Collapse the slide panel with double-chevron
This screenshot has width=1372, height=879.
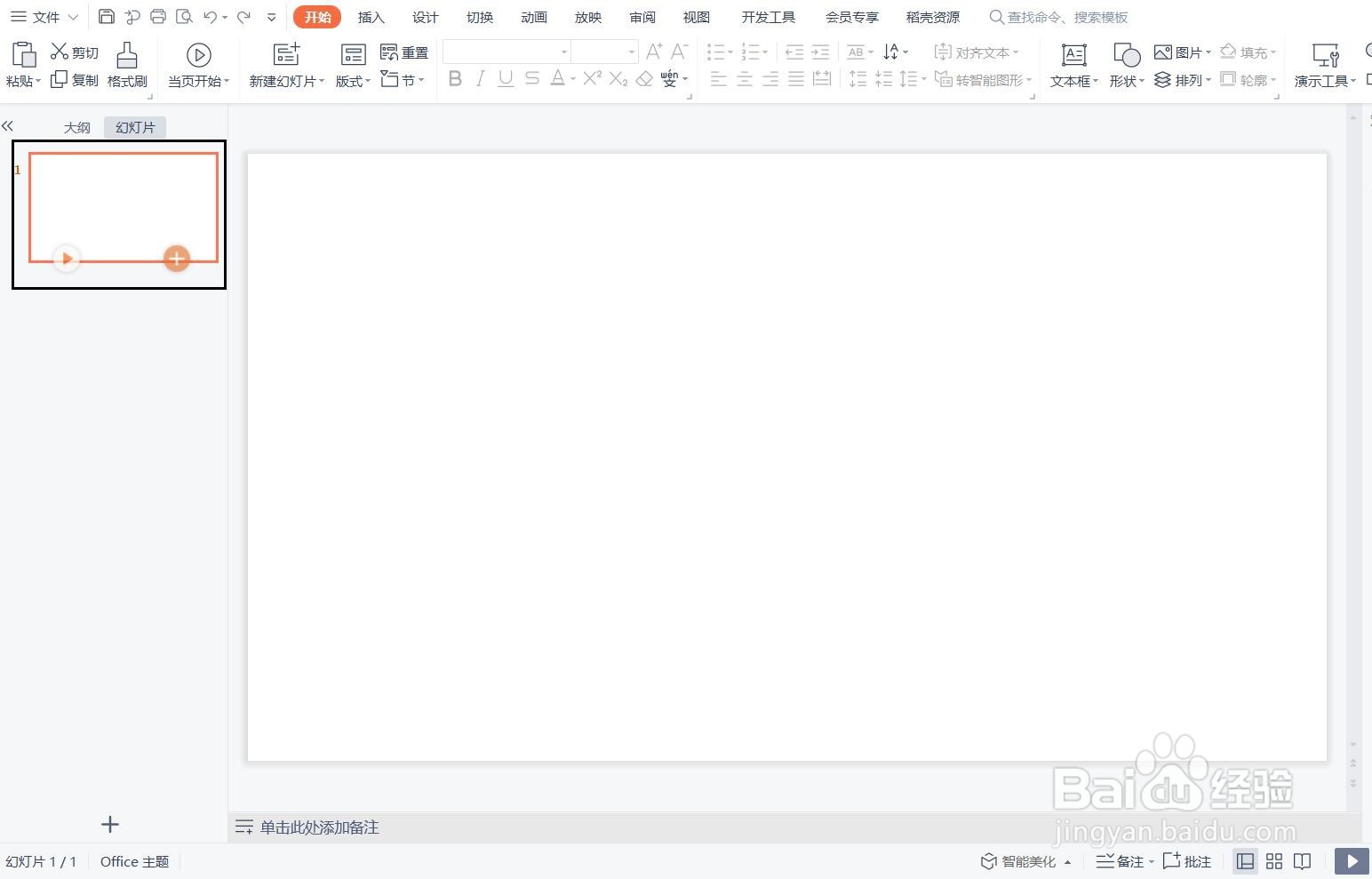tap(8, 125)
